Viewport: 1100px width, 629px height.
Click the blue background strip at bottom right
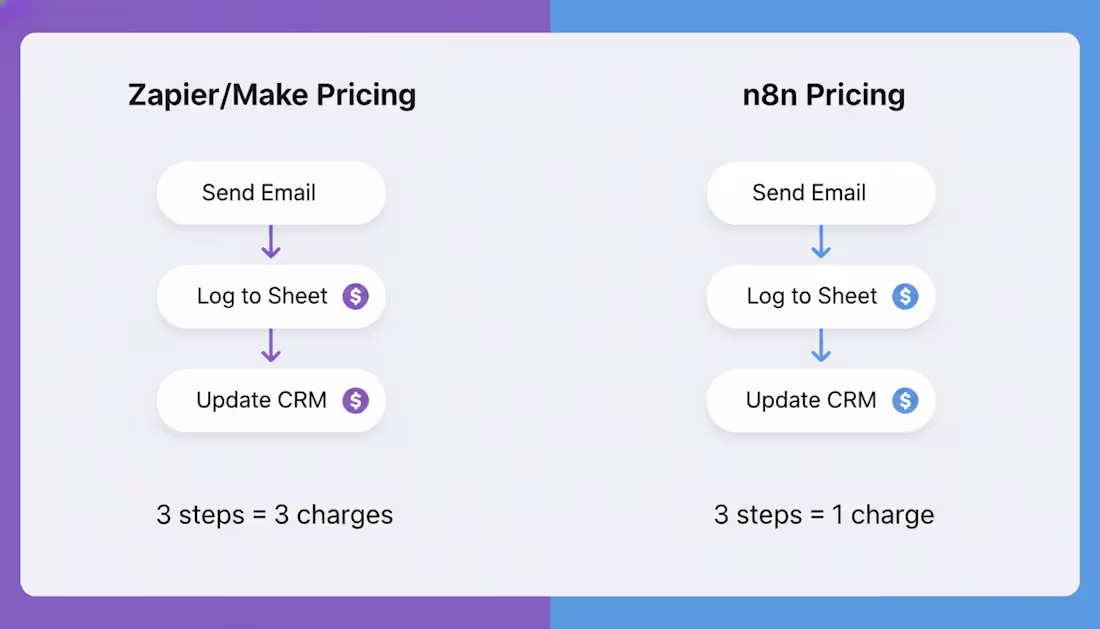825,613
